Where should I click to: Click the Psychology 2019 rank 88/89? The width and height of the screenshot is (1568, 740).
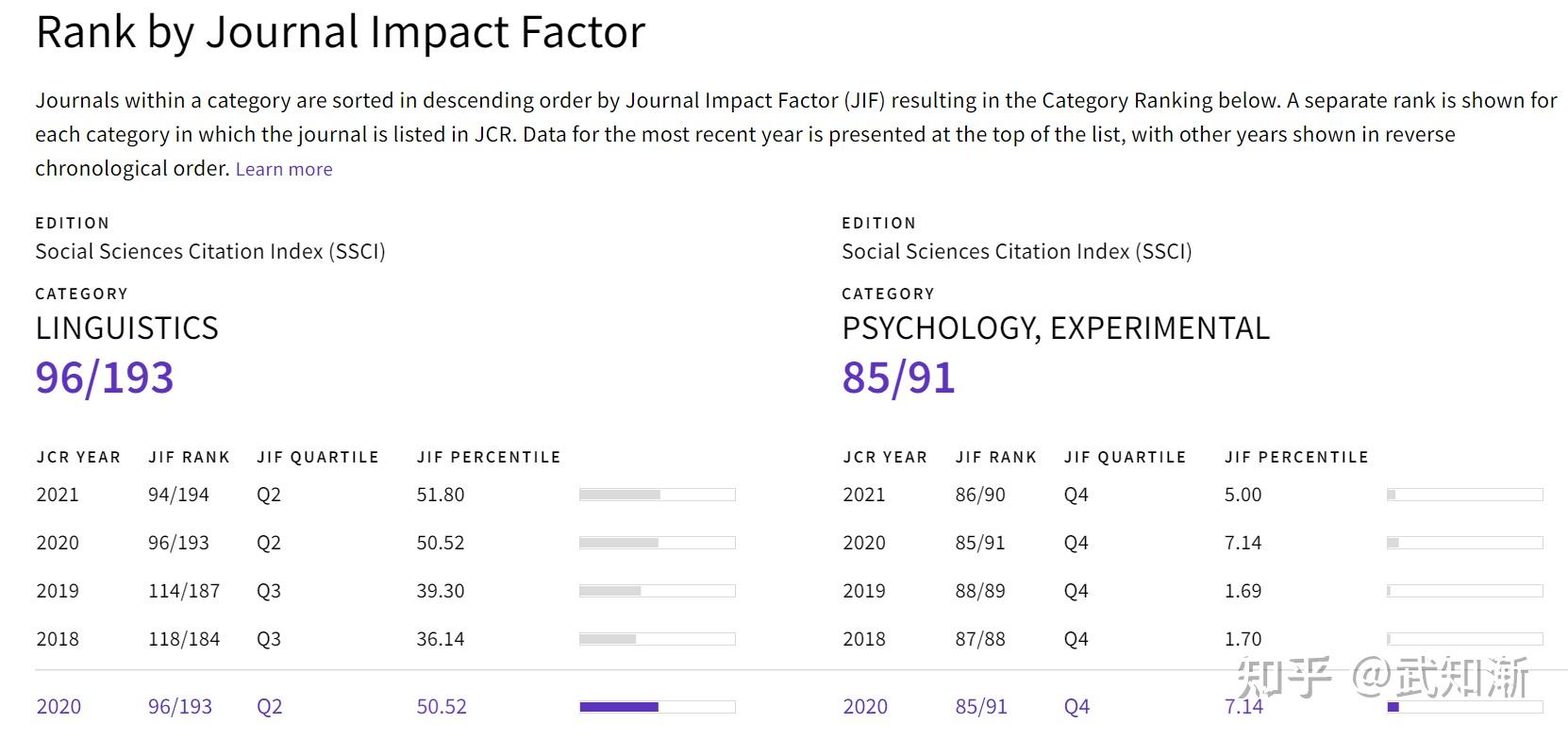[980, 591]
